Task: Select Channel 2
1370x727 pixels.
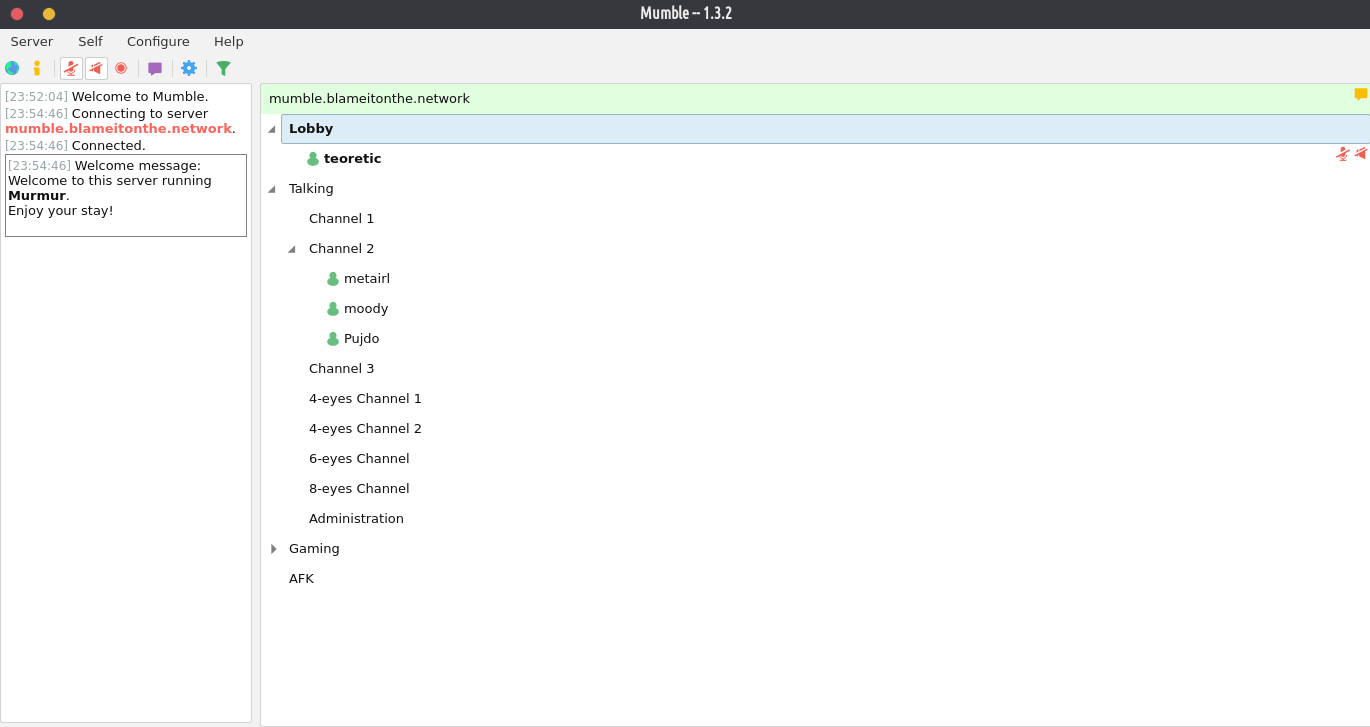Action: tap(341, 249)
